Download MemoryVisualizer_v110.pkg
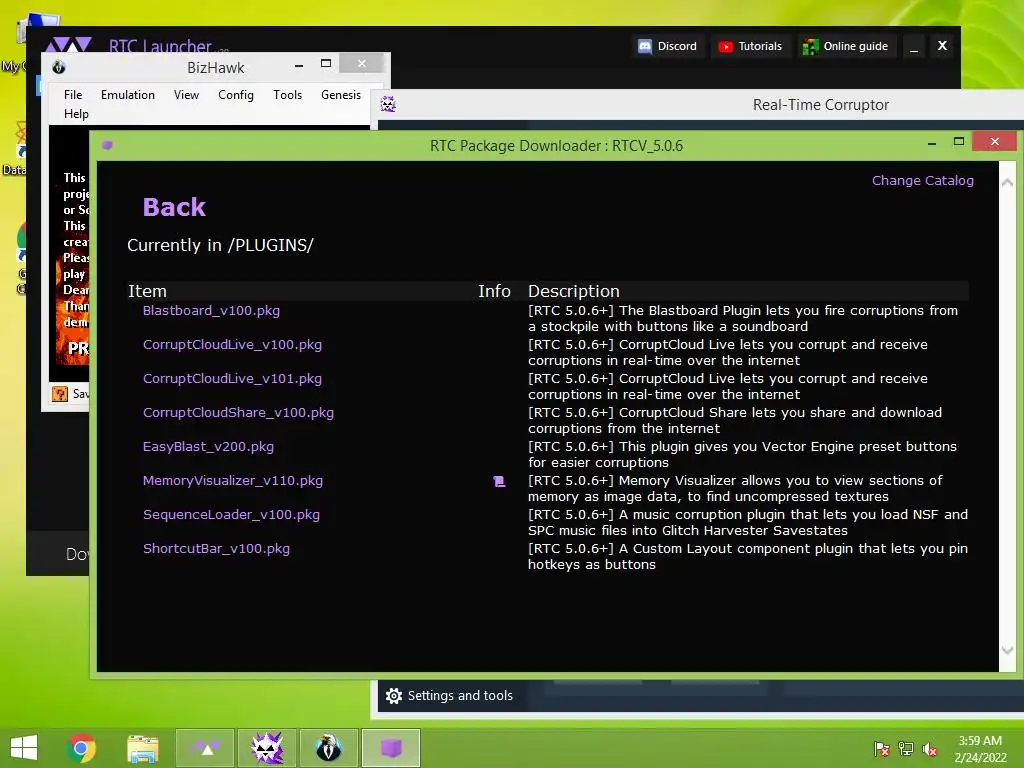This screenshot has width=1024, height=768. click(232, 480)
